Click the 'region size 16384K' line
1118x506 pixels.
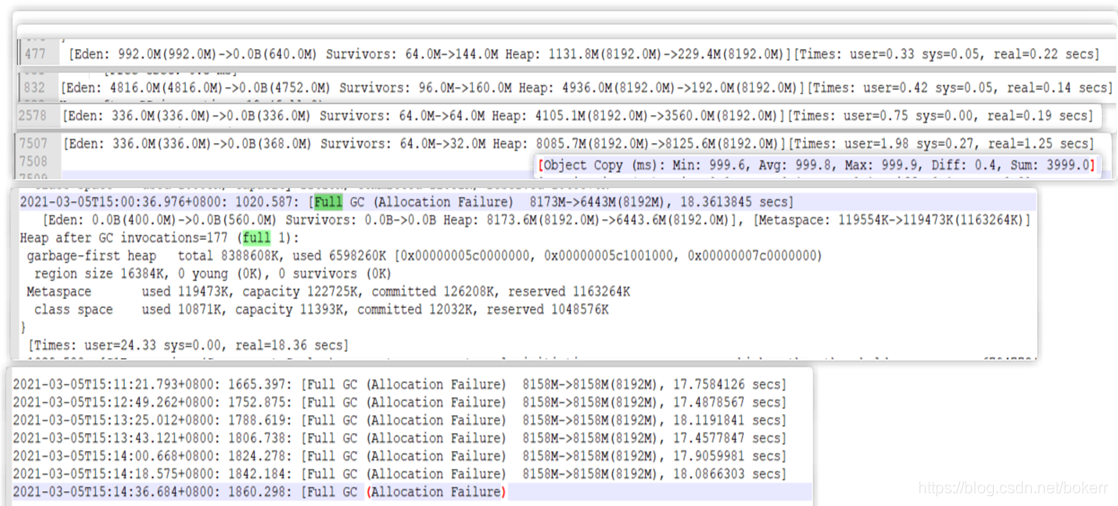[212, 274]
